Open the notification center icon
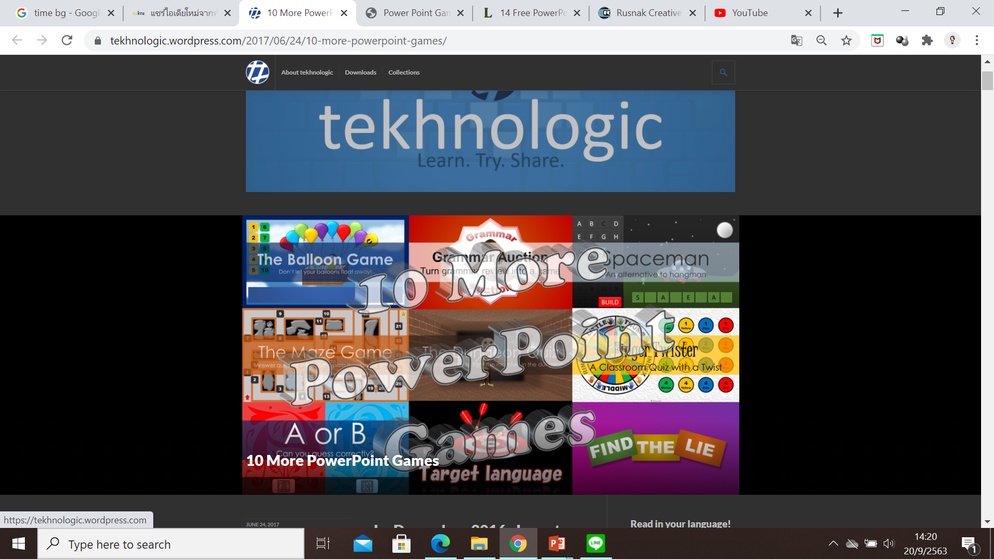Screen dimensions: 994x559 pyautogui.click(x=969, y=544)
